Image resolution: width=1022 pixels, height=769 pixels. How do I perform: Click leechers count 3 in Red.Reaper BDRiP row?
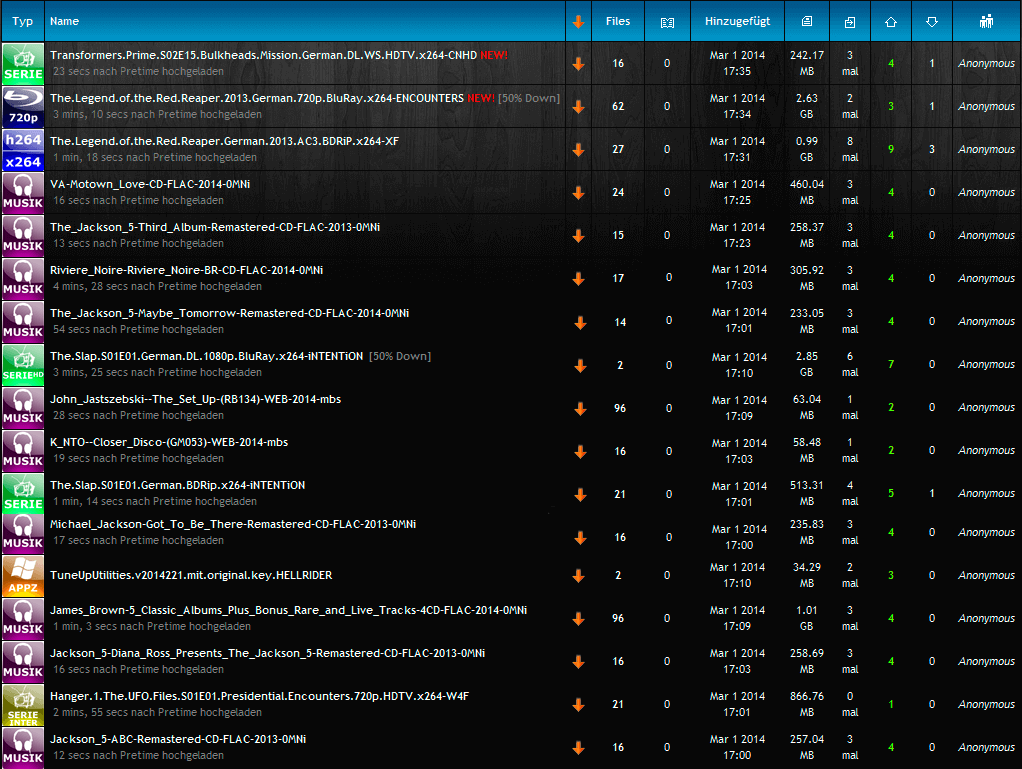coord(932,149)
